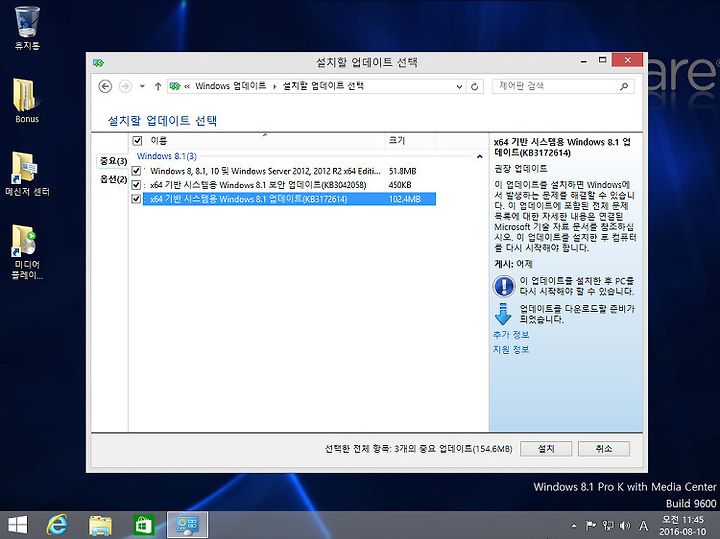The width and height of the screenshot is (720, 539).
Task: Uncheck the KB3172614 update checkbox
Action: tap(136, 199)
